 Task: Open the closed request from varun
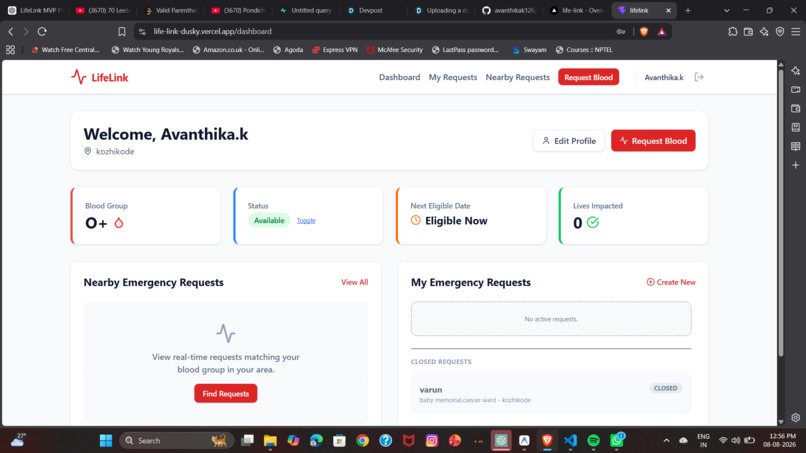tap(551, 394)
